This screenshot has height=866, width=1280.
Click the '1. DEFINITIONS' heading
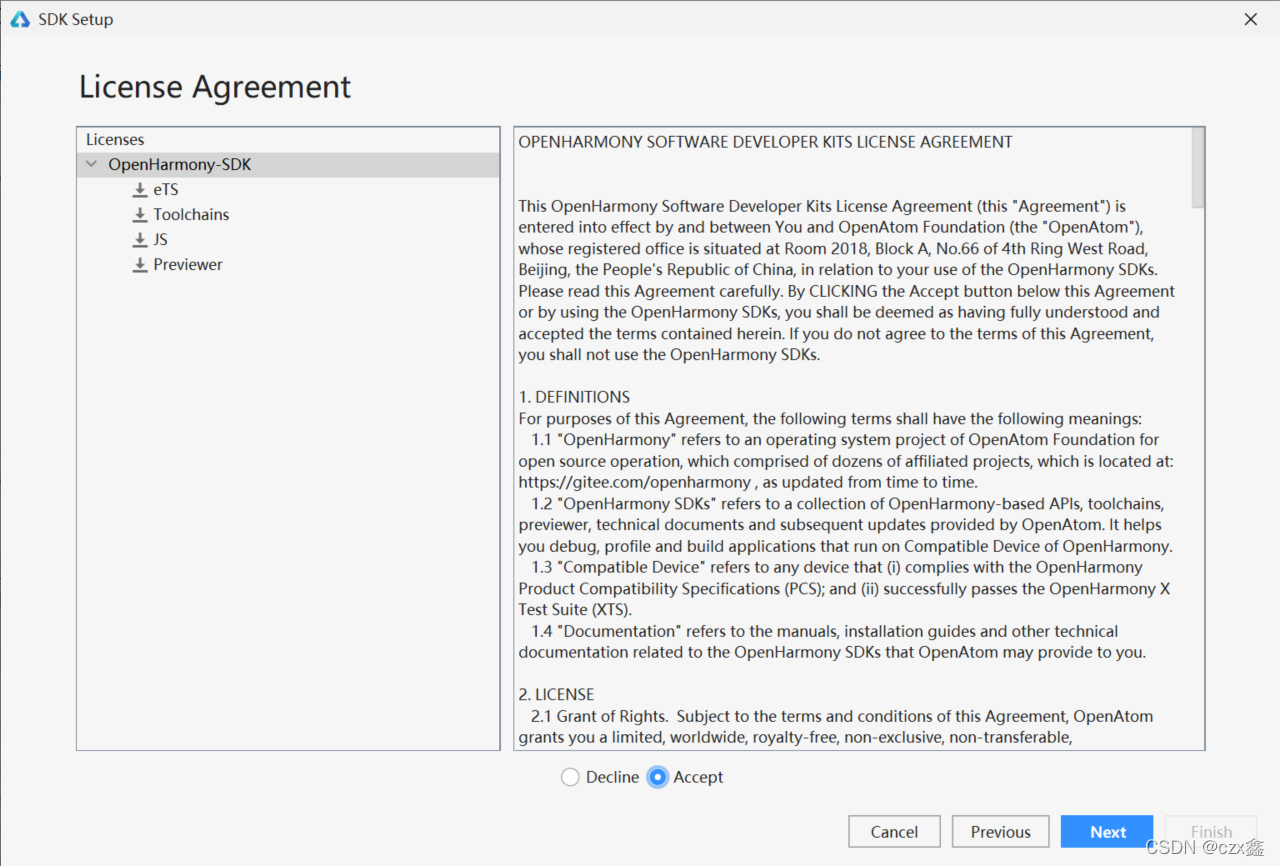tap(574, 397)
